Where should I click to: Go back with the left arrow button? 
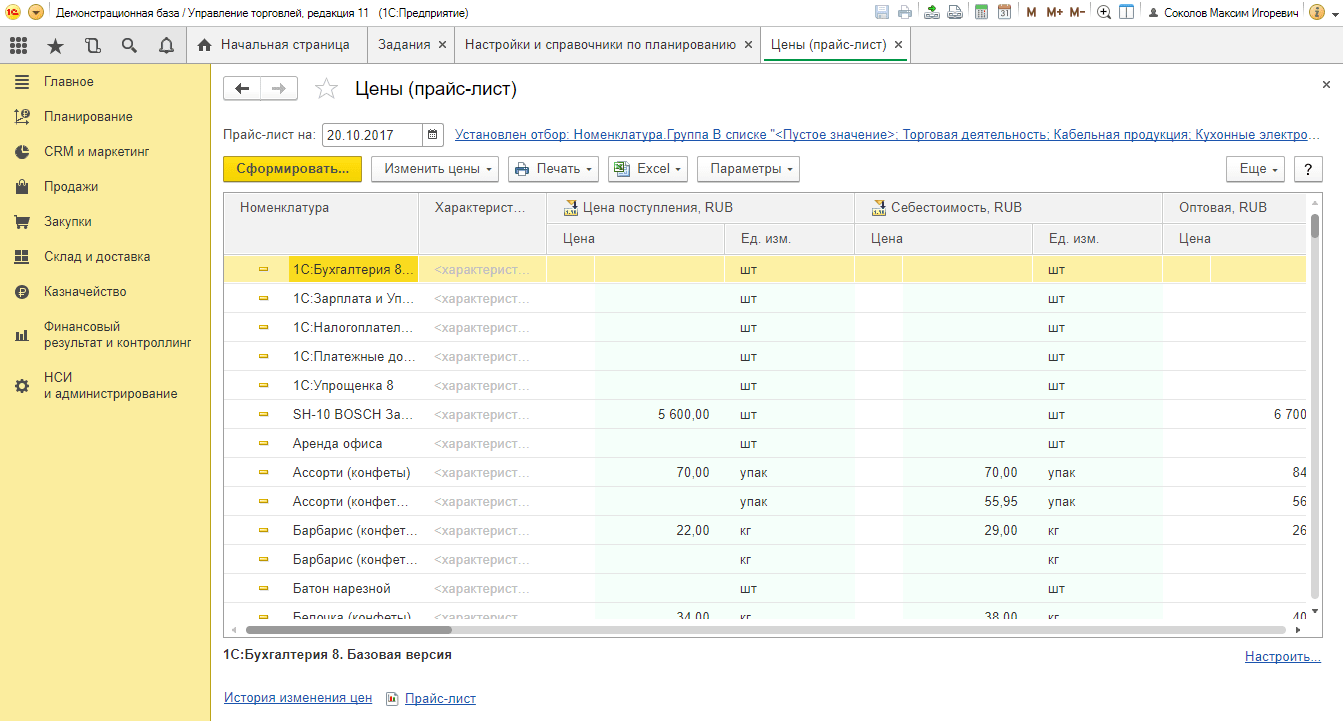(241, 89)
